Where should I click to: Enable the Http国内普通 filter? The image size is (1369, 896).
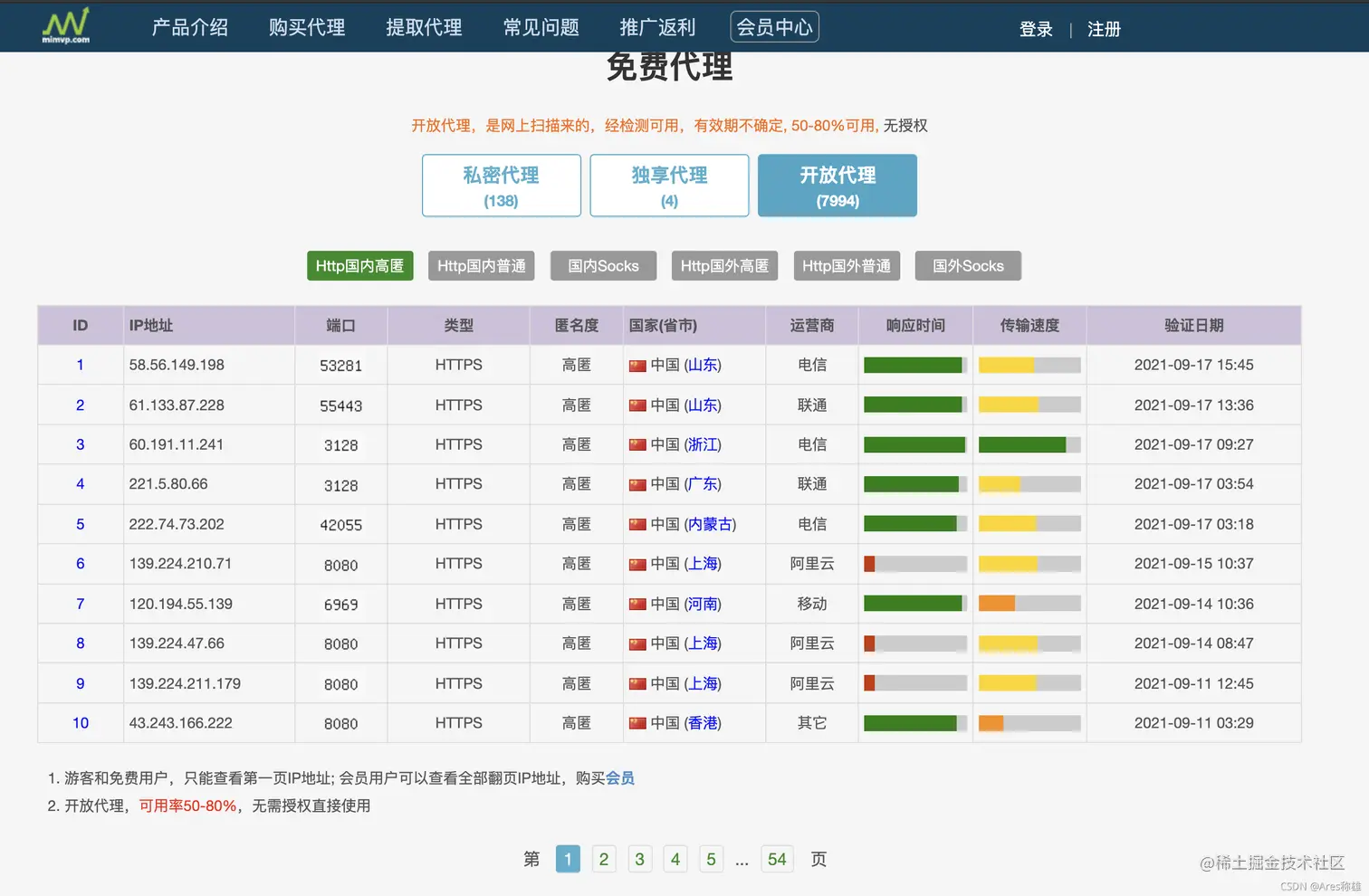[x=481, y=265]
